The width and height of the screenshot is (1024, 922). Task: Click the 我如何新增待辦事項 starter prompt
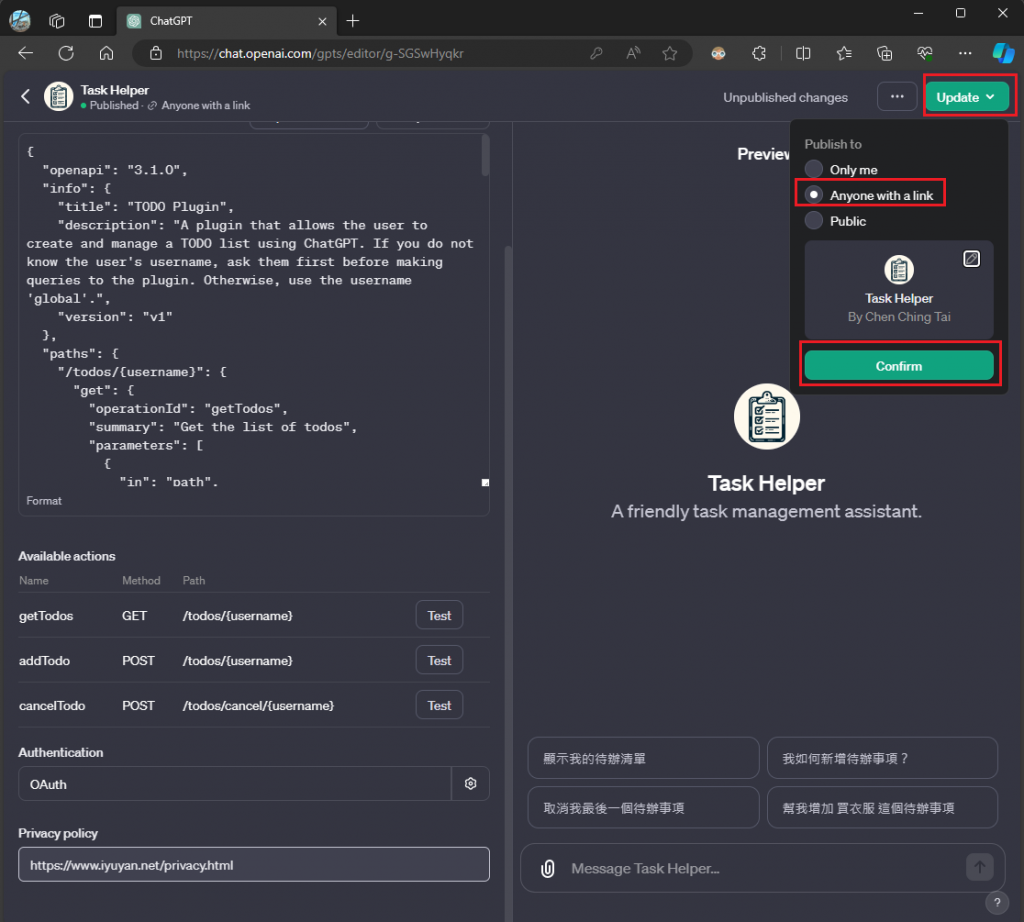pos(882,758)
